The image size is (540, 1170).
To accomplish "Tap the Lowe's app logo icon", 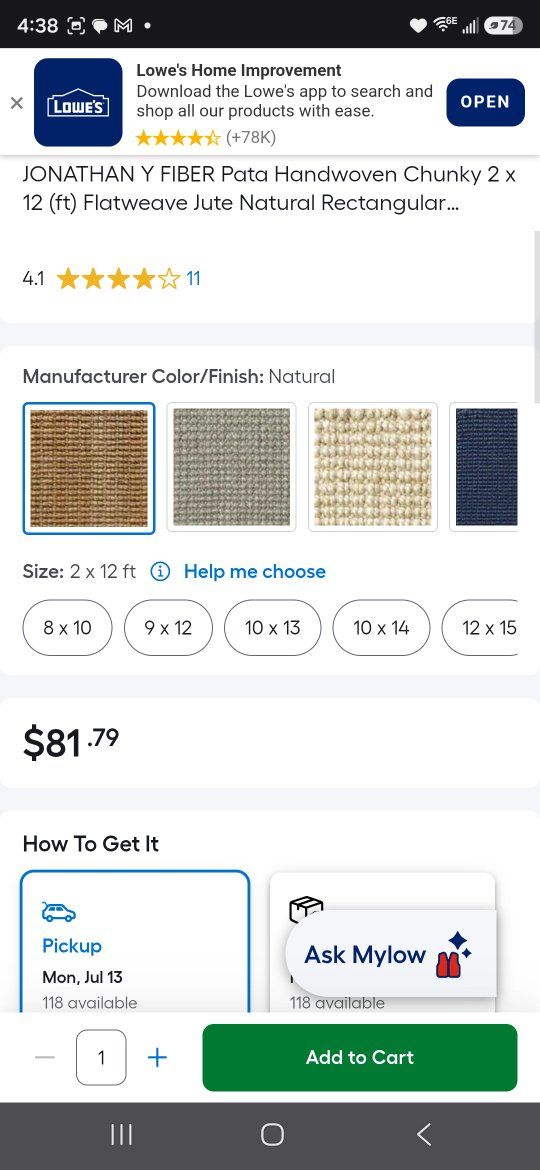I will pyautogui.click(x=78, y=102).
